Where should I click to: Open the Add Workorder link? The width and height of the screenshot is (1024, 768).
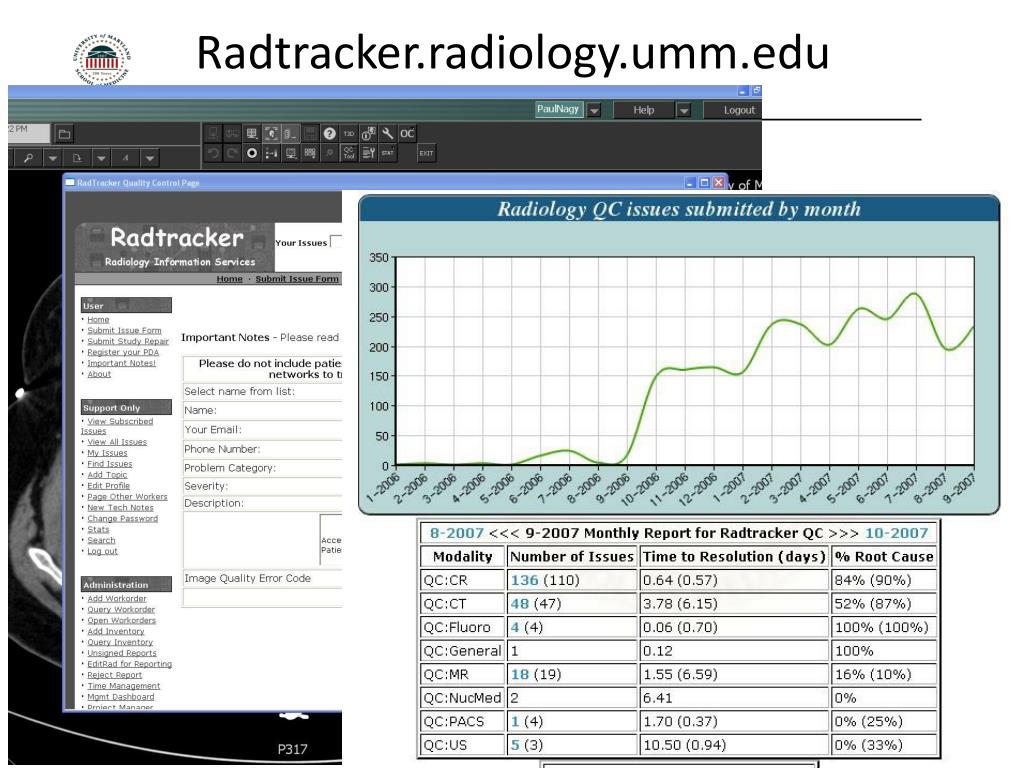click(117, 599)
